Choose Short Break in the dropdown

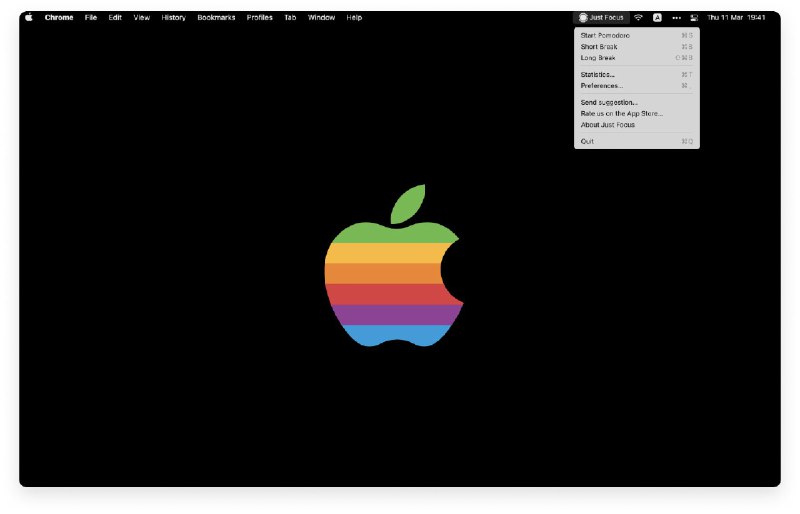click(x=599, y=47)
